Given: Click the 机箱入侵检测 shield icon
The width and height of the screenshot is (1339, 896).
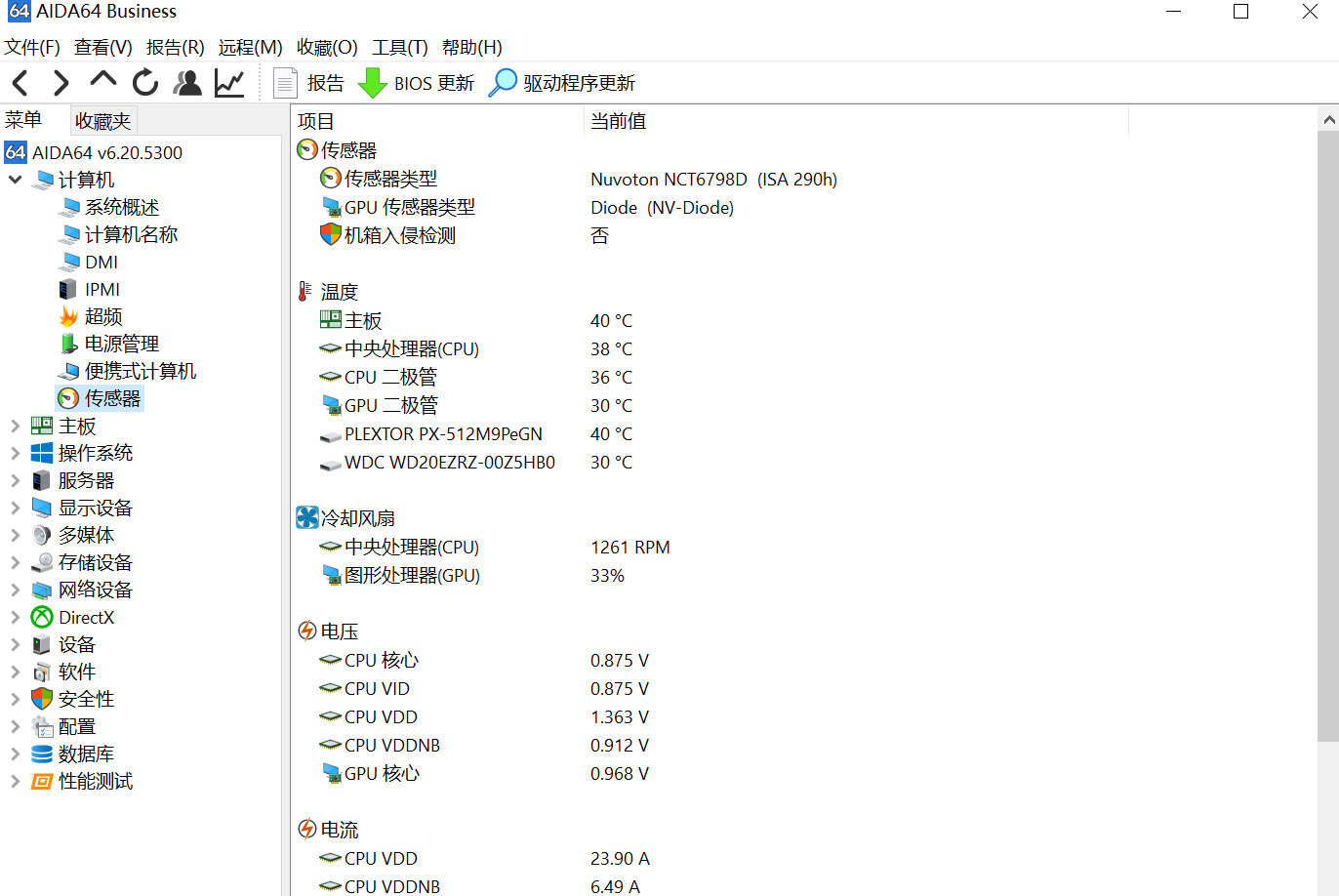Looking at the screenshot, I should (x=330, y=235).
